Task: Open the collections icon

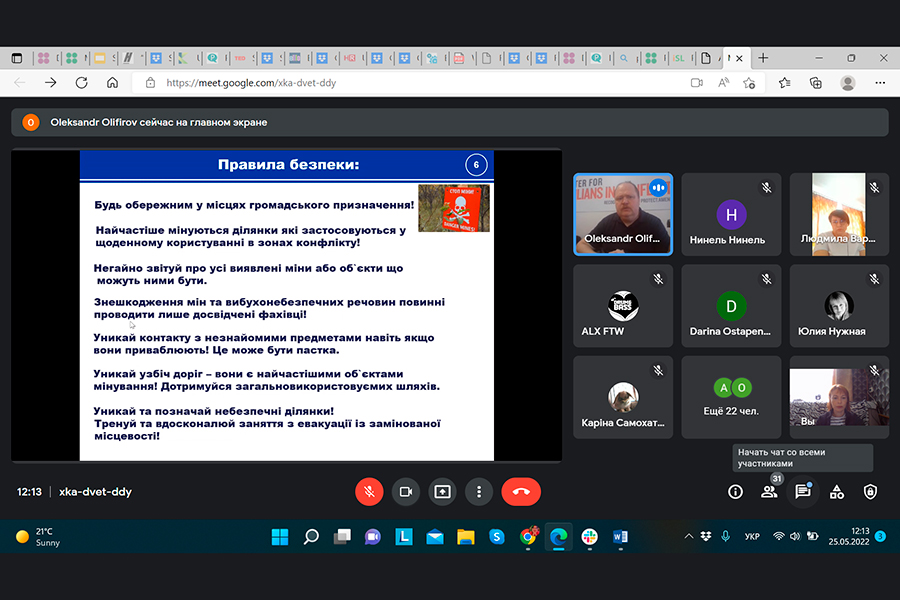Action: 816,83
